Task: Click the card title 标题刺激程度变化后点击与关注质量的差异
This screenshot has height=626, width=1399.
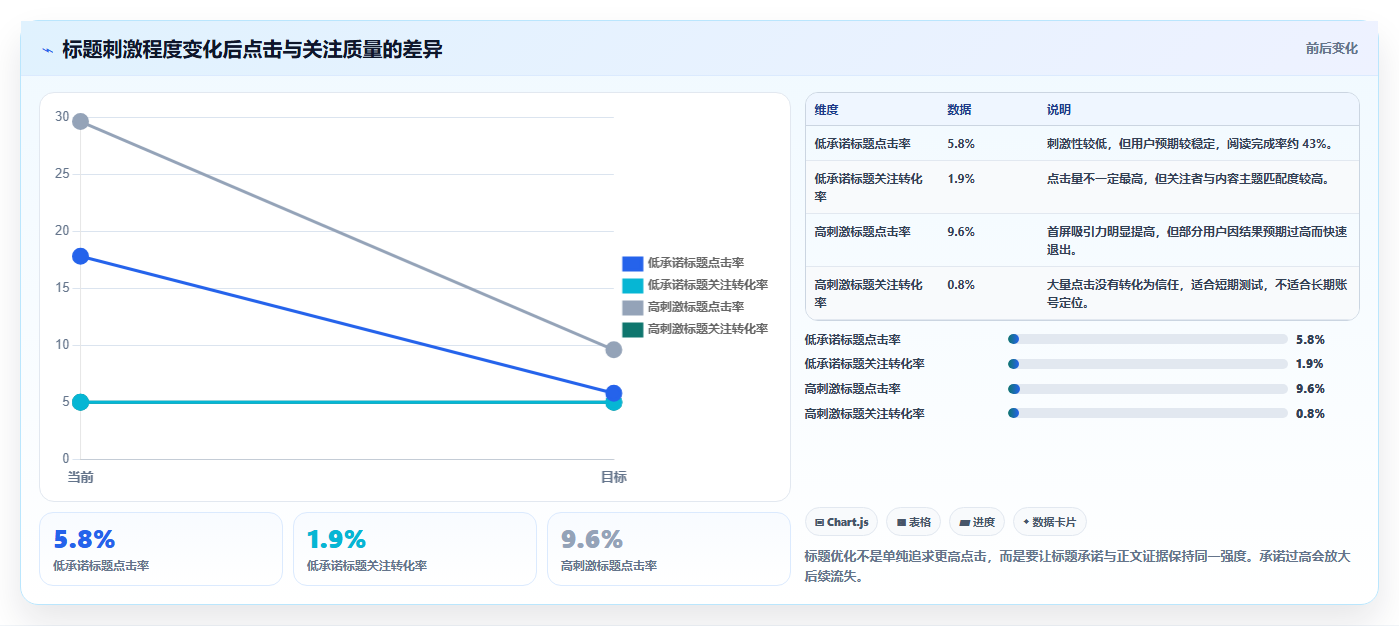Action: click(252, 49)
